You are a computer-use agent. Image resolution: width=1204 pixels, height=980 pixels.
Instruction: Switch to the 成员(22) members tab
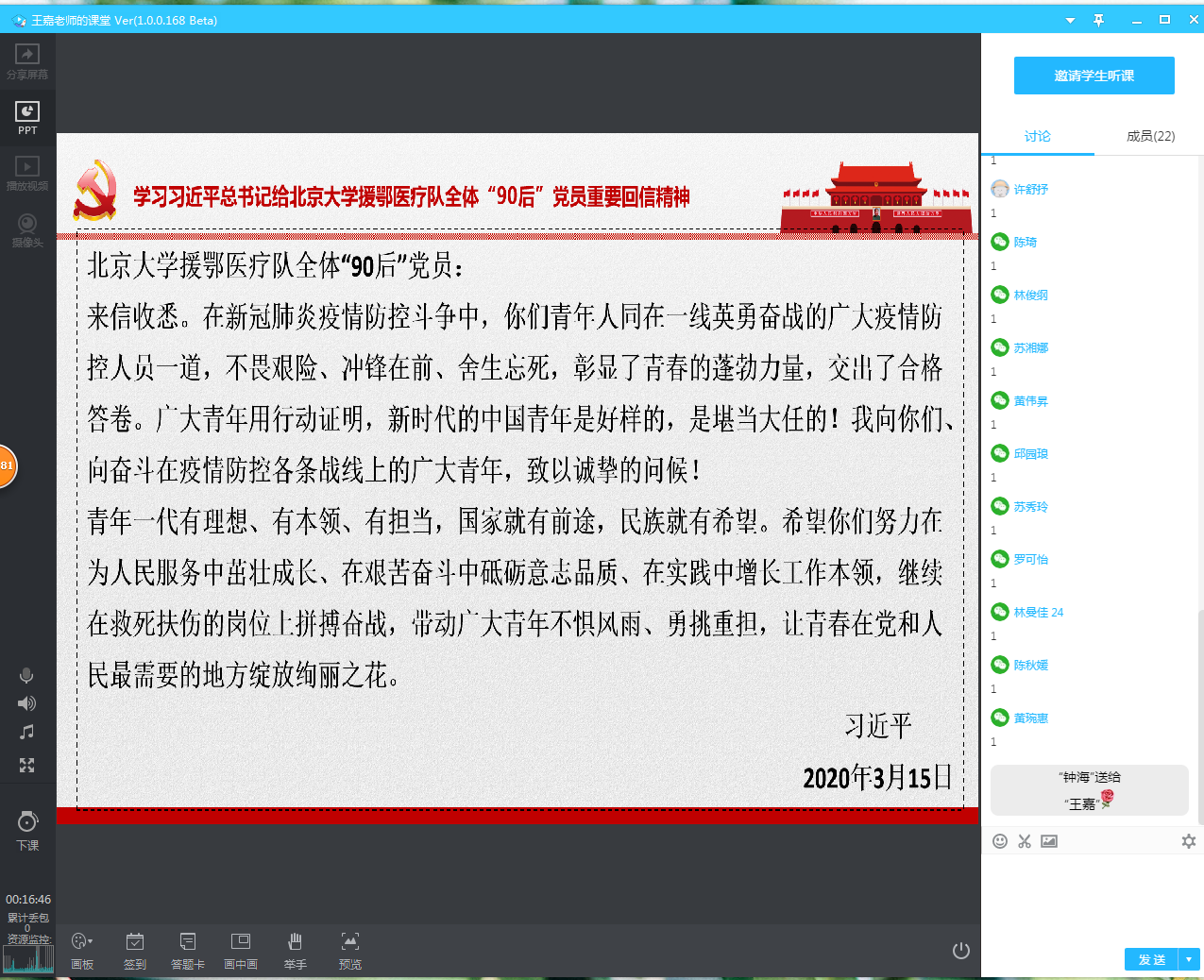[1150, 136]
